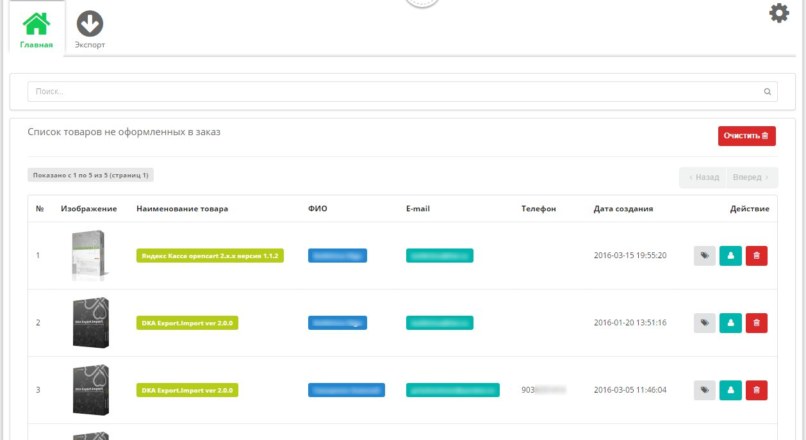Screen dimensions: 806x440
Task: Click the teal E-mail badge in row 1
Action: click(x=439, y=255)
